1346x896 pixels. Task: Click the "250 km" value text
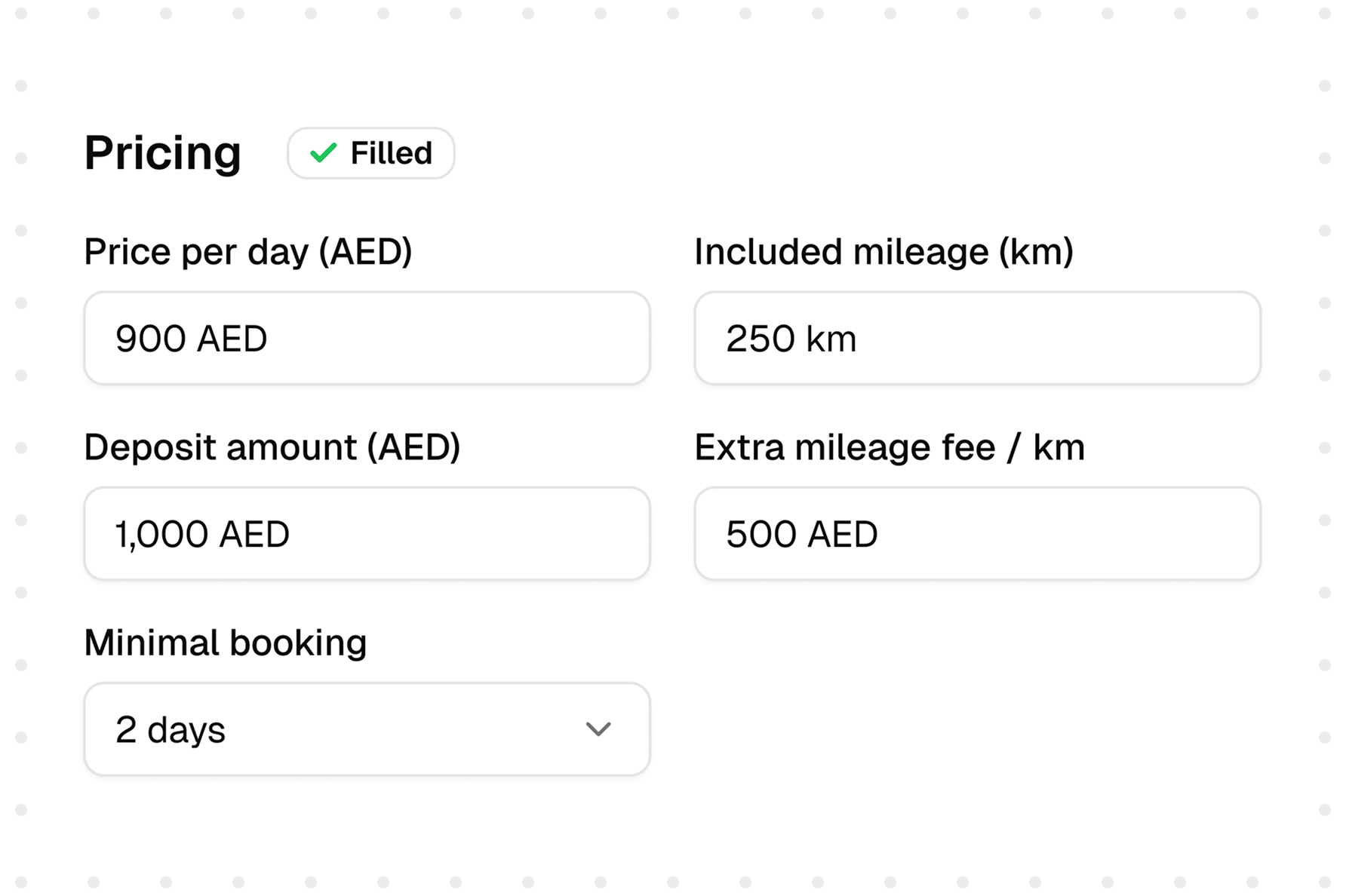coord(791,339)
